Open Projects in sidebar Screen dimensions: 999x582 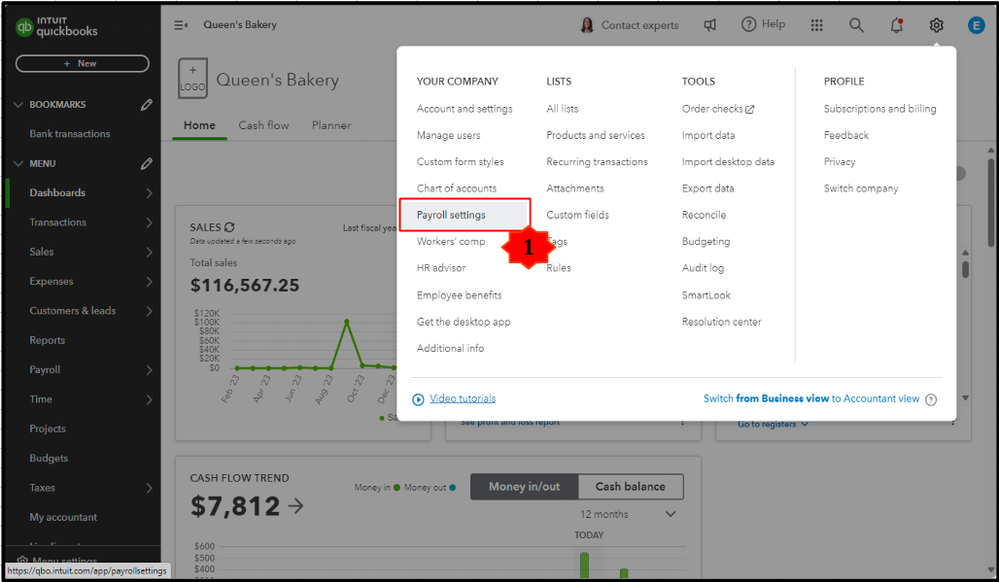pyautogui.click(x=47, y=429)
